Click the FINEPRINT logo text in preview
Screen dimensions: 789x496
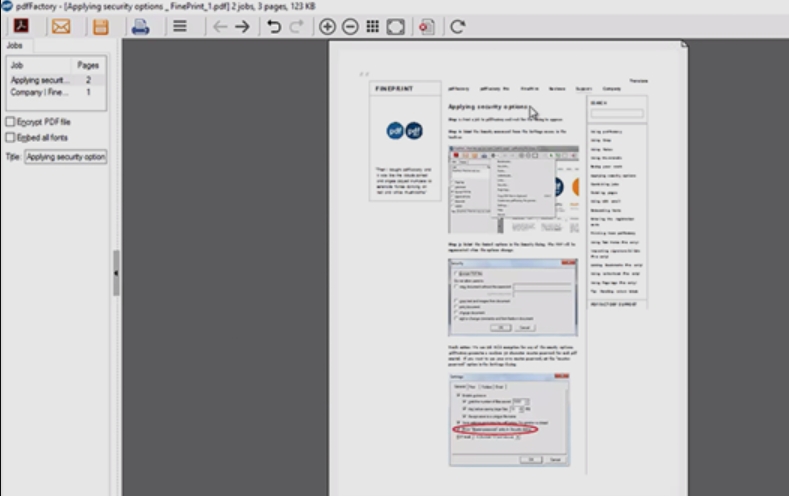pos(394,89)
